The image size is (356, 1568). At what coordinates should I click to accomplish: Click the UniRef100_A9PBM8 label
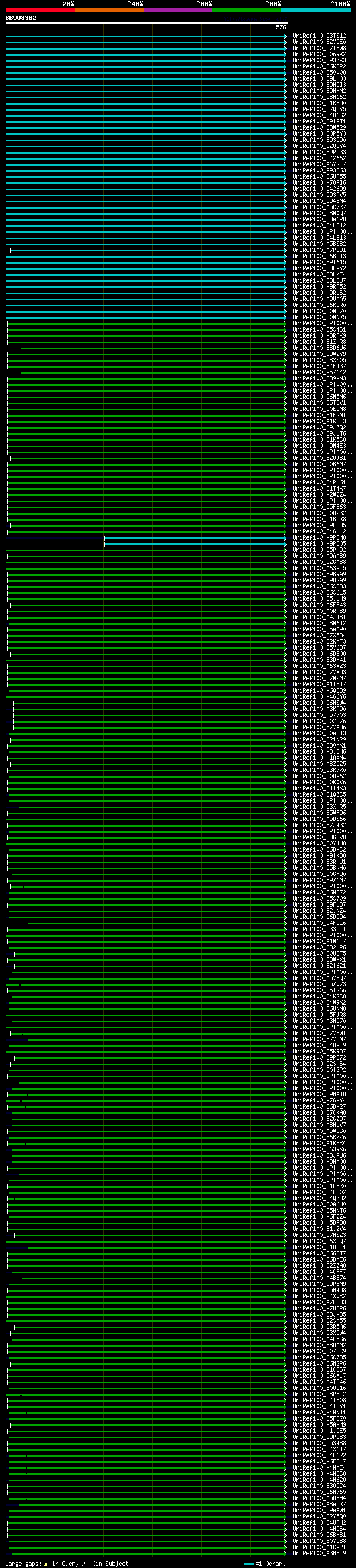point(319,538)
